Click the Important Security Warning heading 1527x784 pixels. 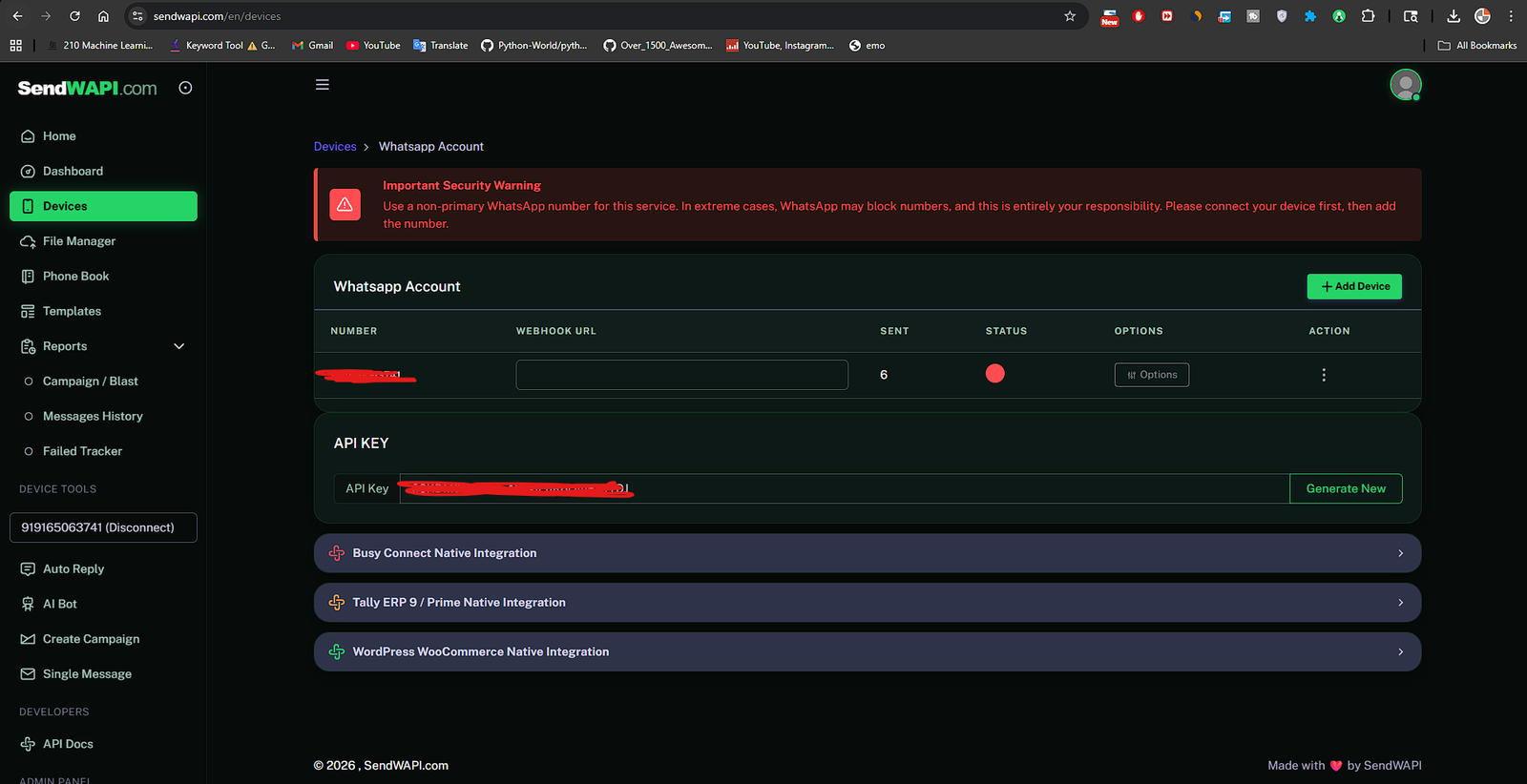click(x=462, y=186)
